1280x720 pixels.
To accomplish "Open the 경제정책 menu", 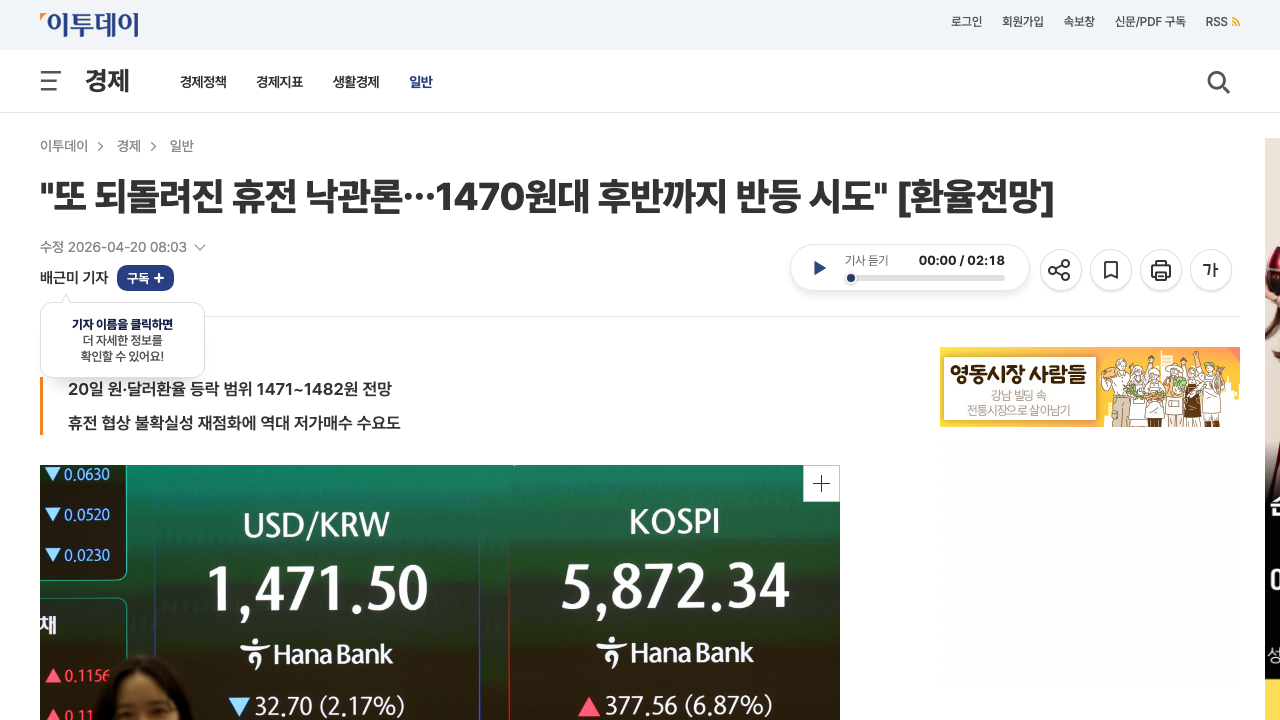I will 203,82.
